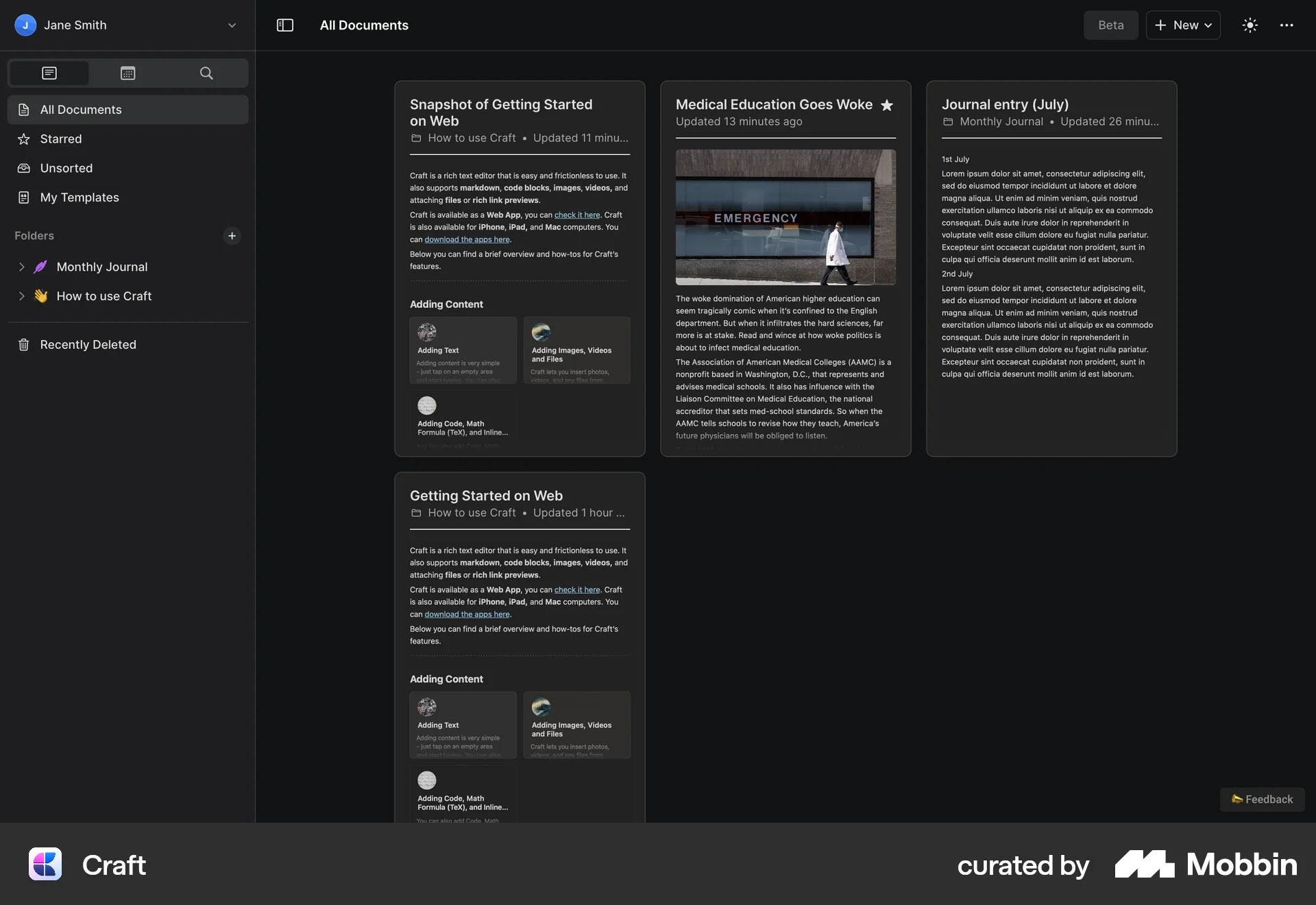Switch to the documents list view

pos(49,73)
